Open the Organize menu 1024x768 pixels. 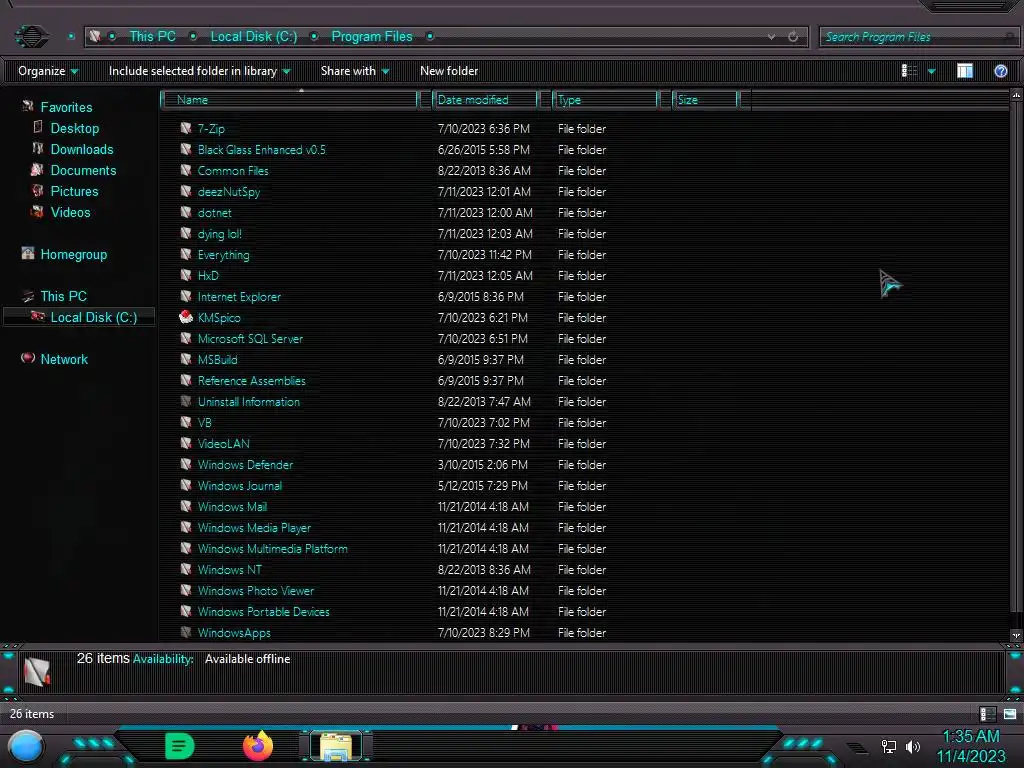click(48, 71)
